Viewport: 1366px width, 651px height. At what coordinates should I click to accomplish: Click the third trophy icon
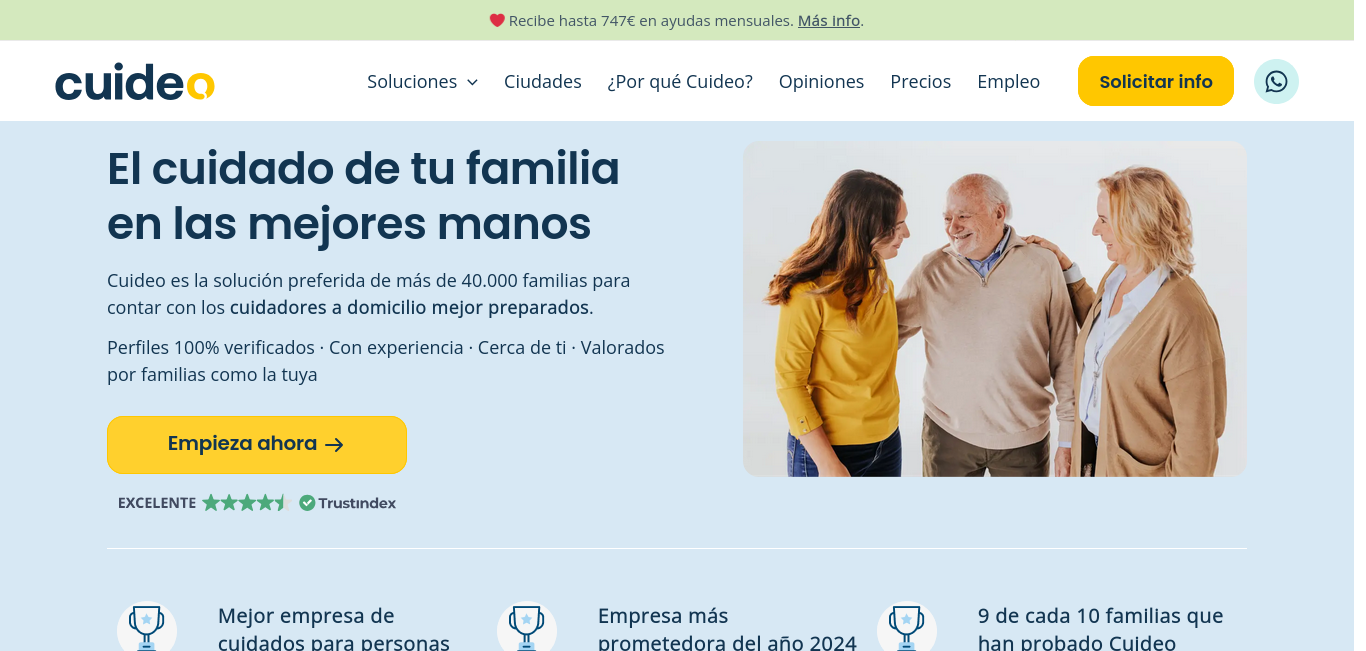point(907,627)
